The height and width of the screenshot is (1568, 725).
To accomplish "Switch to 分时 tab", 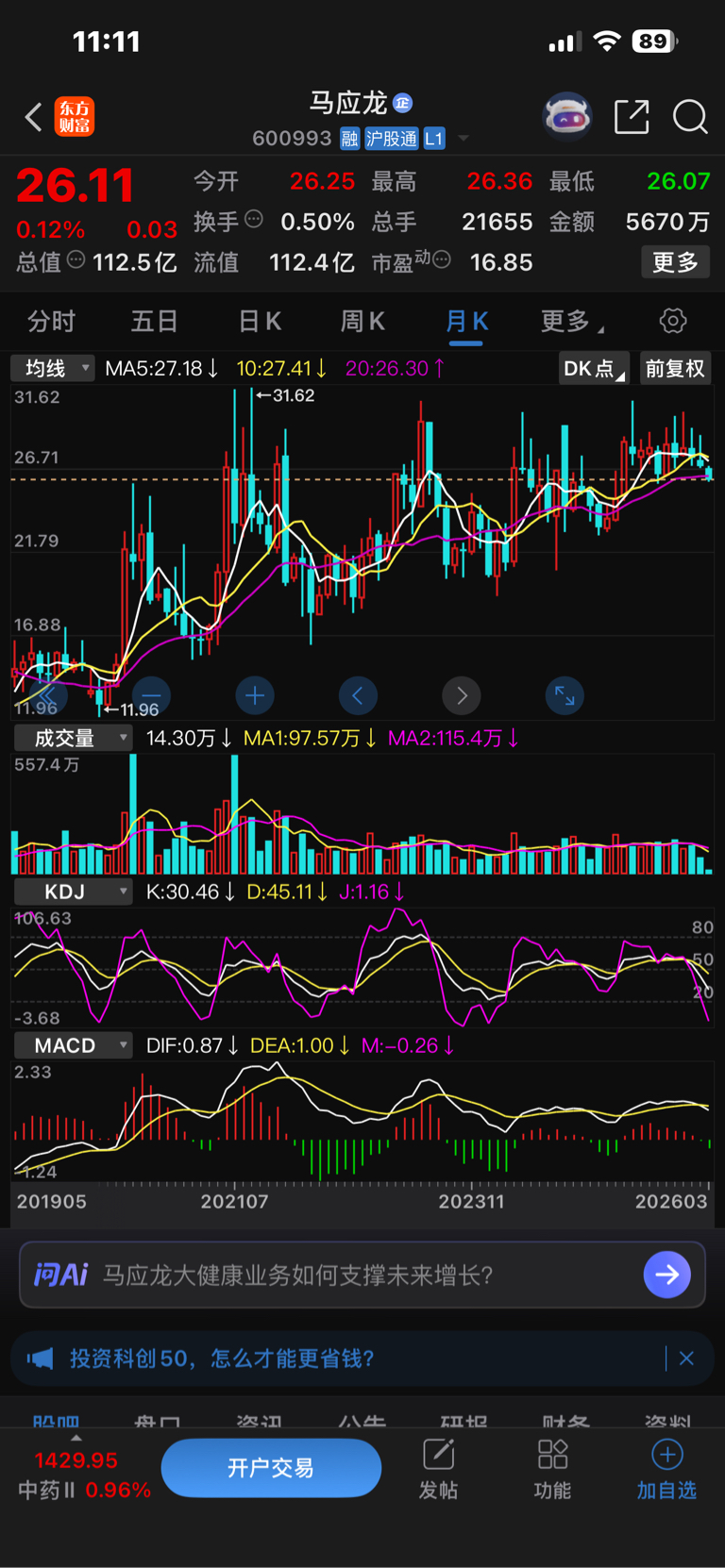I will pyautogui.click(x=51, y=322).
